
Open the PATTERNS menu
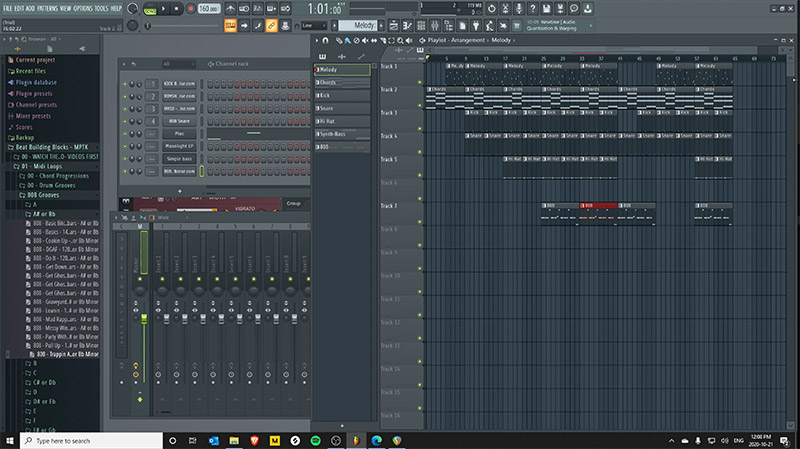tap(49, 8)
